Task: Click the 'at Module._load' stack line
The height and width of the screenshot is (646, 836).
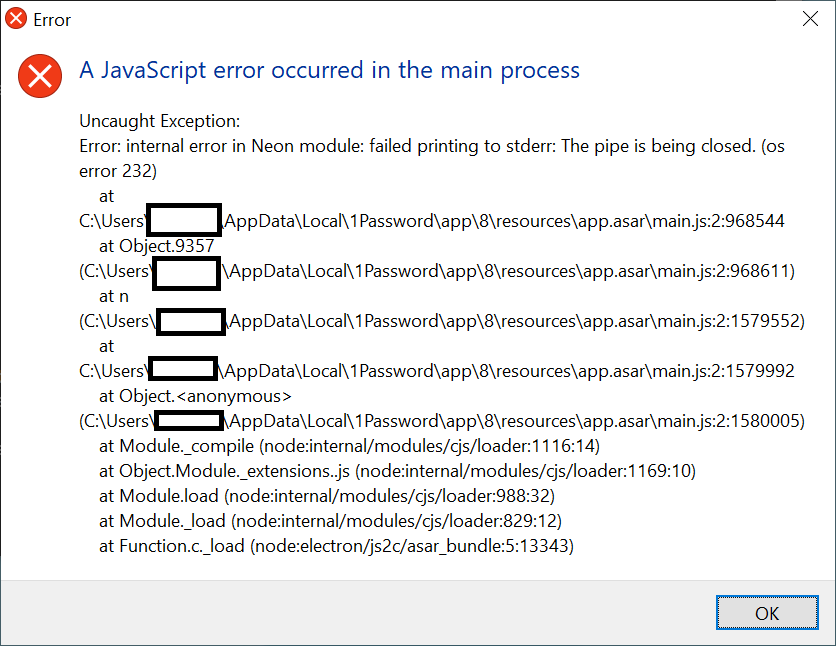Action: (331, 521)
